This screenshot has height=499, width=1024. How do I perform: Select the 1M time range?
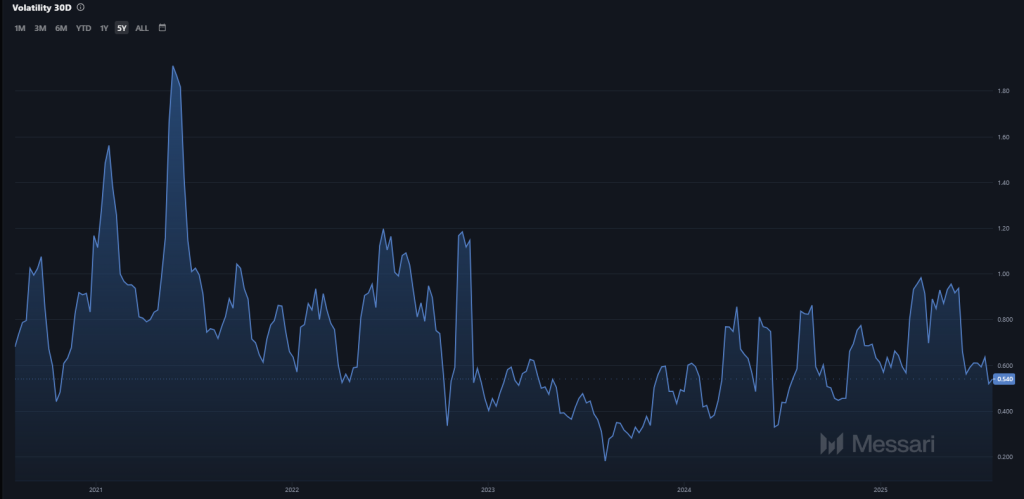click(x=20, y=28)
